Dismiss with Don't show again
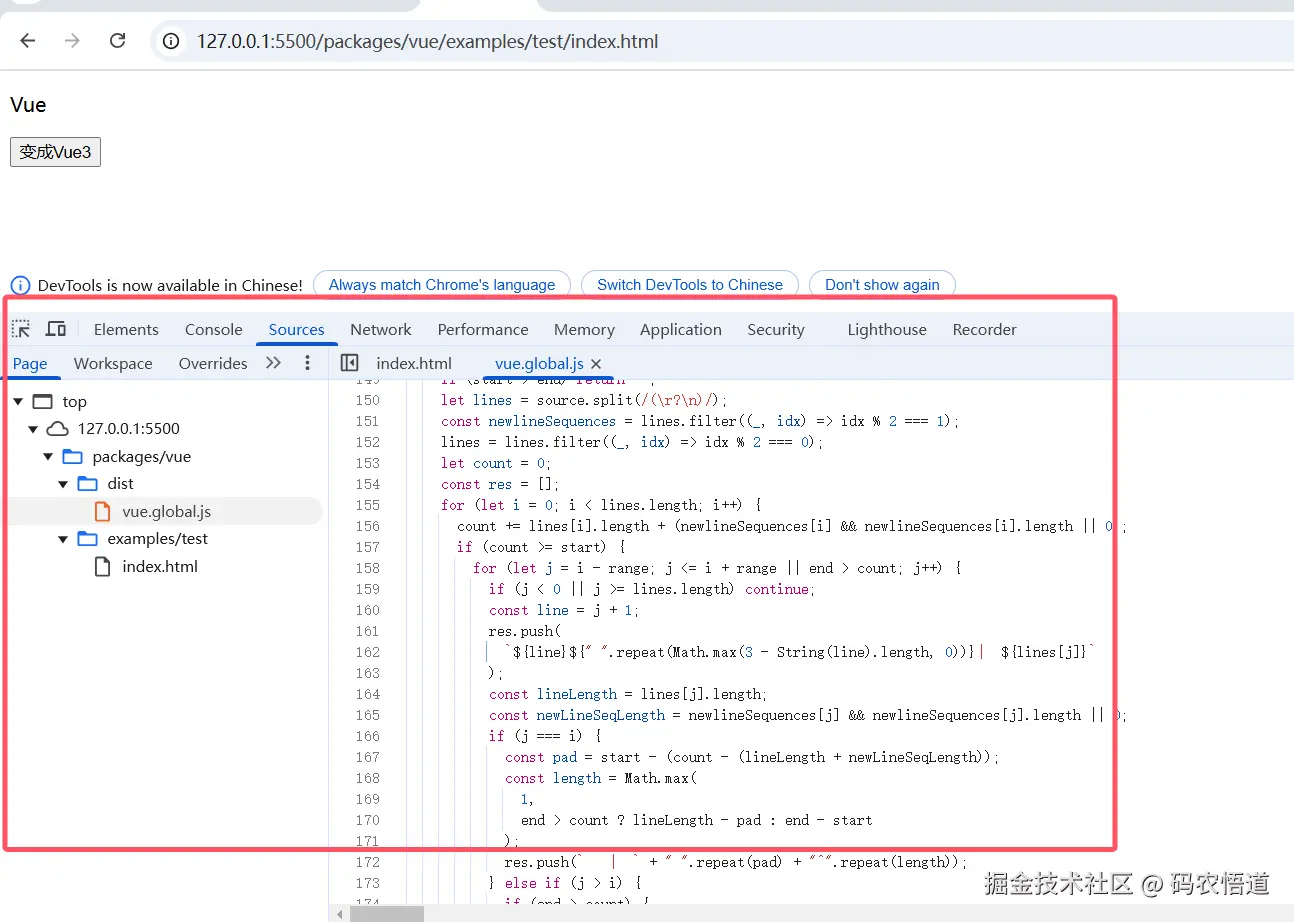Image resolution: width=1294 pixels, height=922 pixels. (x=882, y=285)
